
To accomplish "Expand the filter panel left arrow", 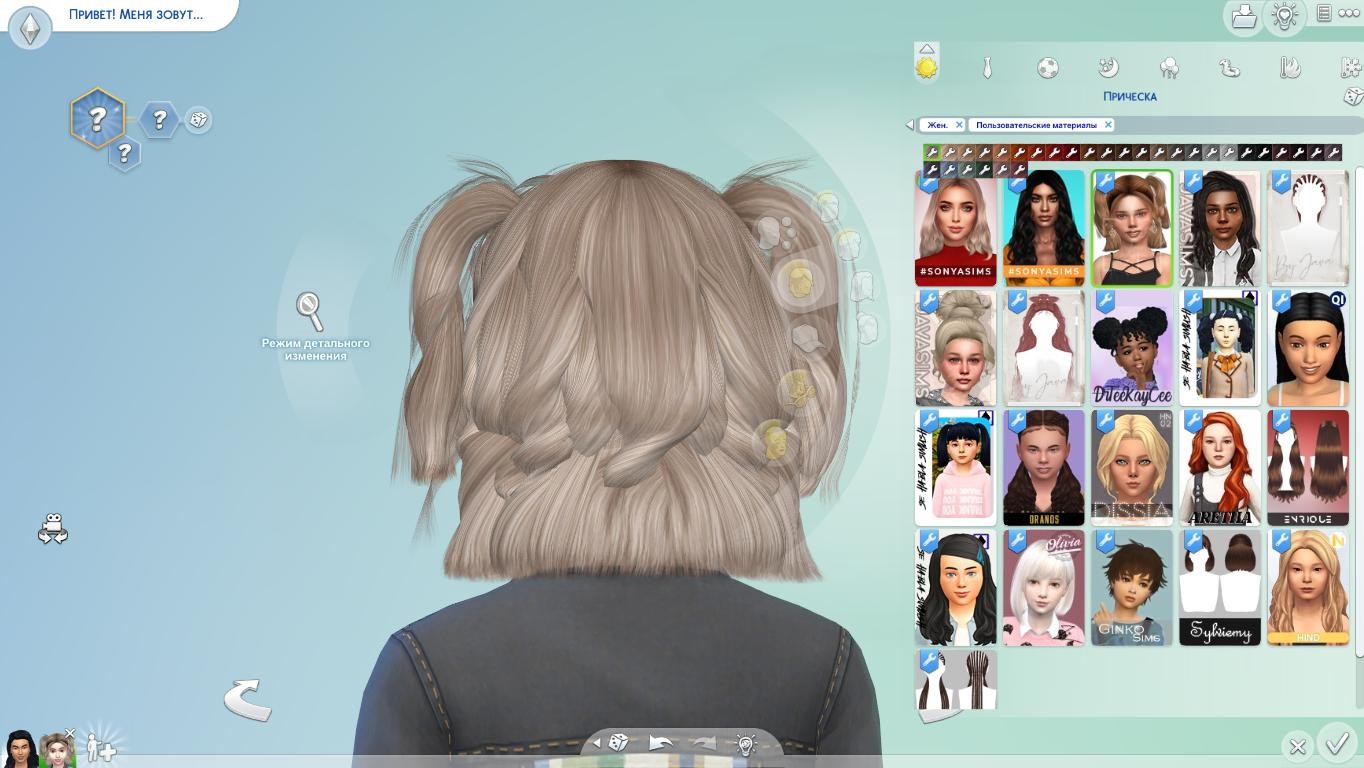I will click(909, 125).
